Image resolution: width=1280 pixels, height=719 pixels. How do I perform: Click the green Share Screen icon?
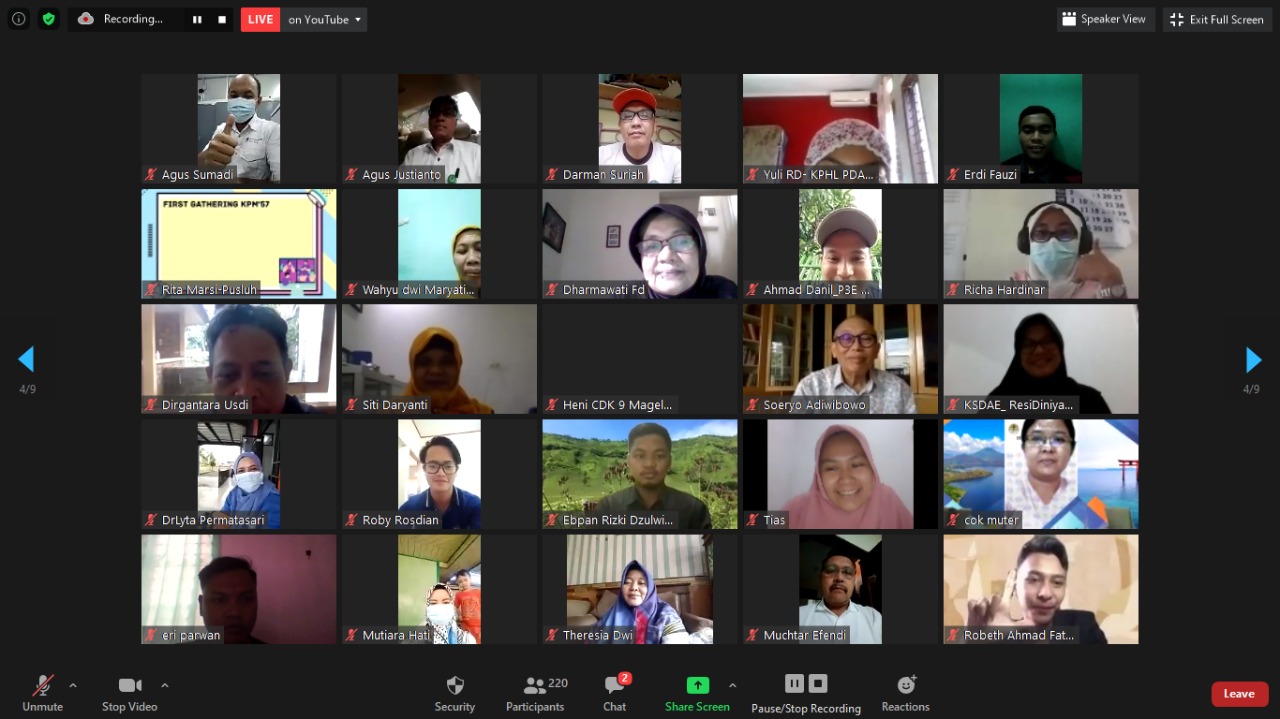[697, 686]
